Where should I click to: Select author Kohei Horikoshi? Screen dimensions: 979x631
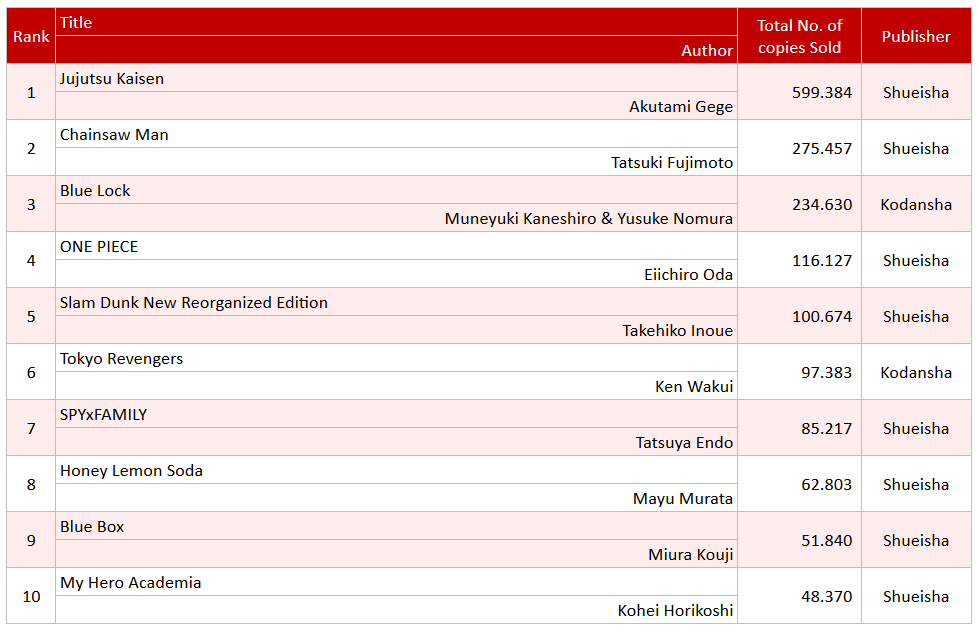(x=675, y=610)
